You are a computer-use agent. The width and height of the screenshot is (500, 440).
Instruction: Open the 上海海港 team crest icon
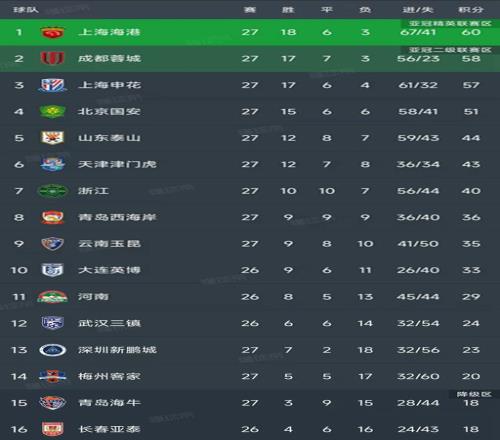pos(52,32)
